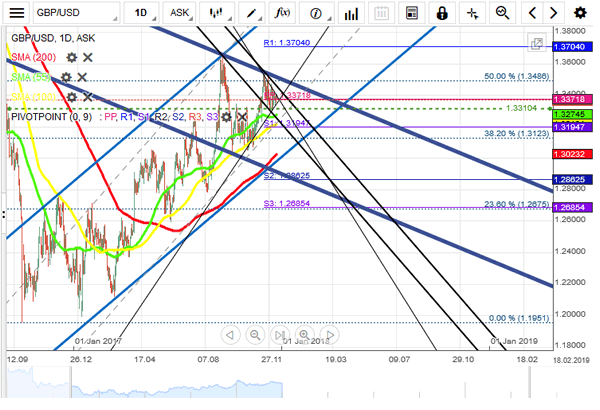
Task: Open chart settings gear in toolbar
Action: pyautogui.click(x=581, y=13)
